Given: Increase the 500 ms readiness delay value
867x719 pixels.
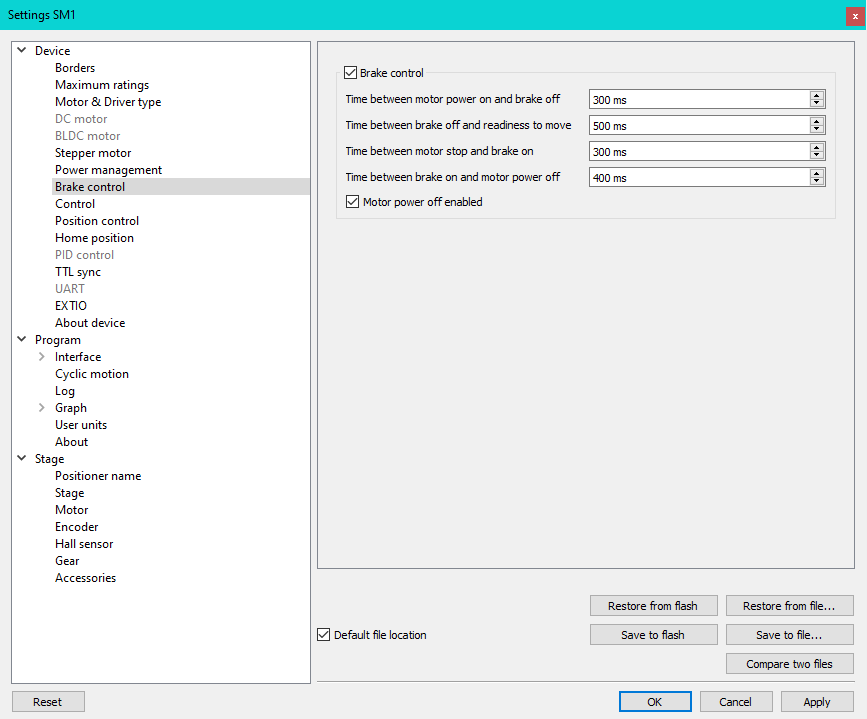Looking at the screenshot, I should pyautogui.click(x=816, y=121).
